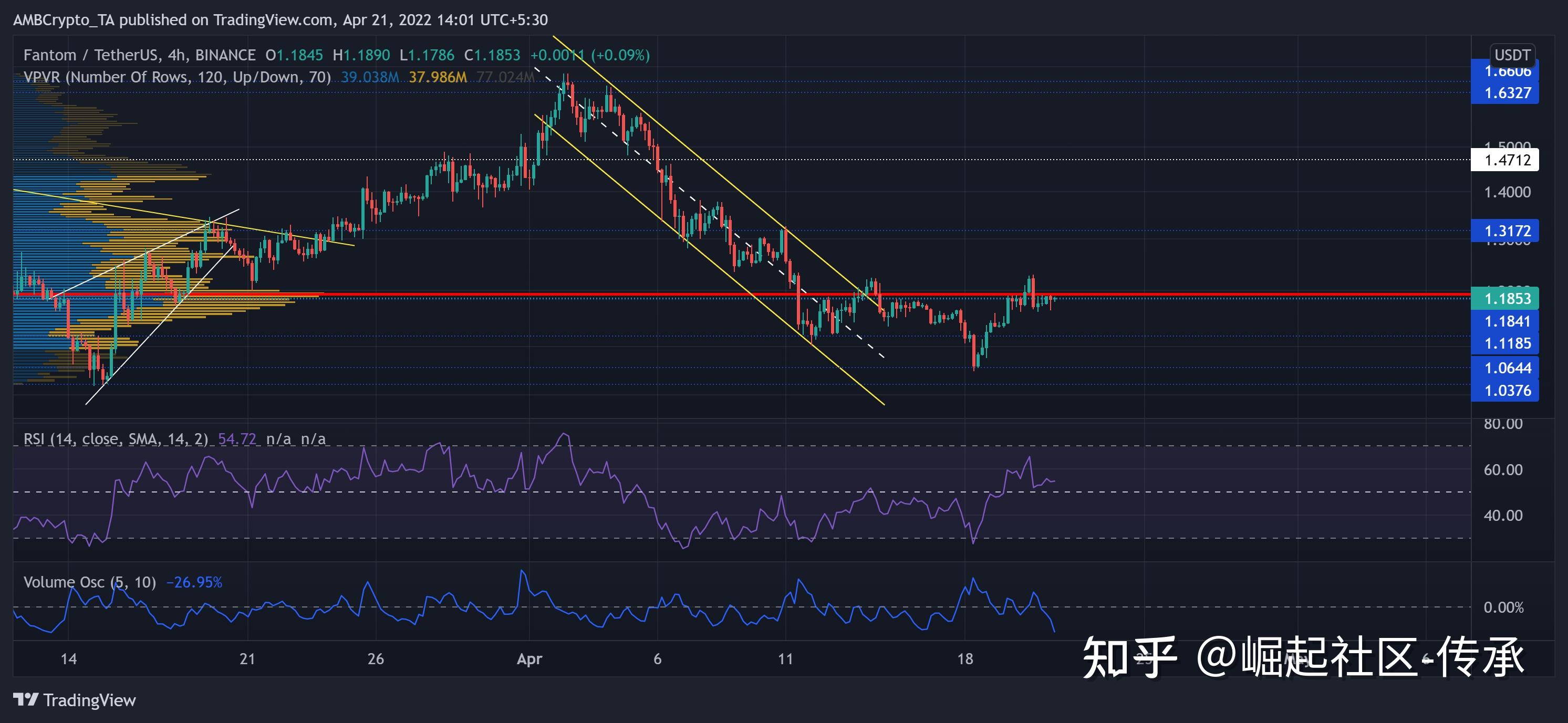This screenshot has width=1568, height=723.
Task: Click VPVR down volume 37.986M
Action: coord(438,77)
